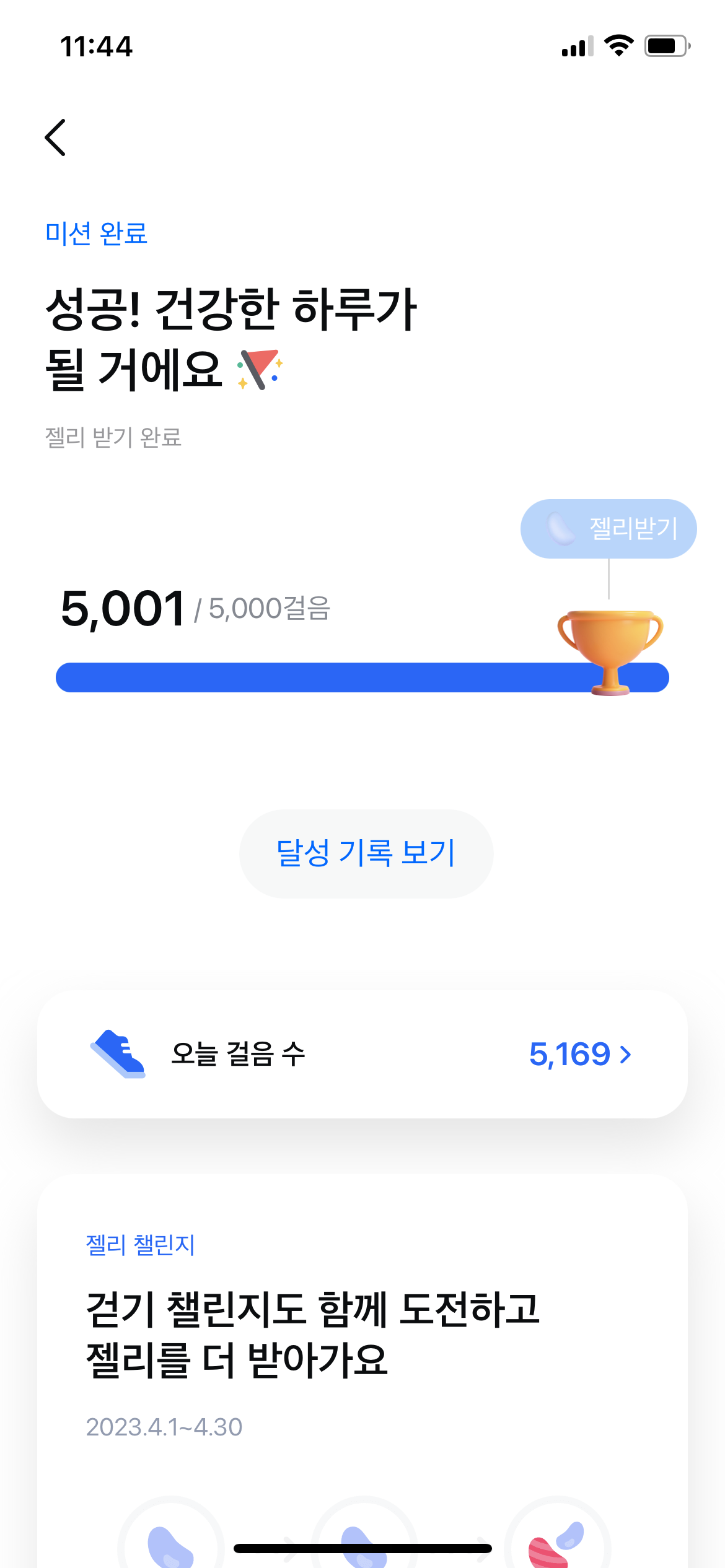Tap the 젤리받기 button

click(609, 529)
